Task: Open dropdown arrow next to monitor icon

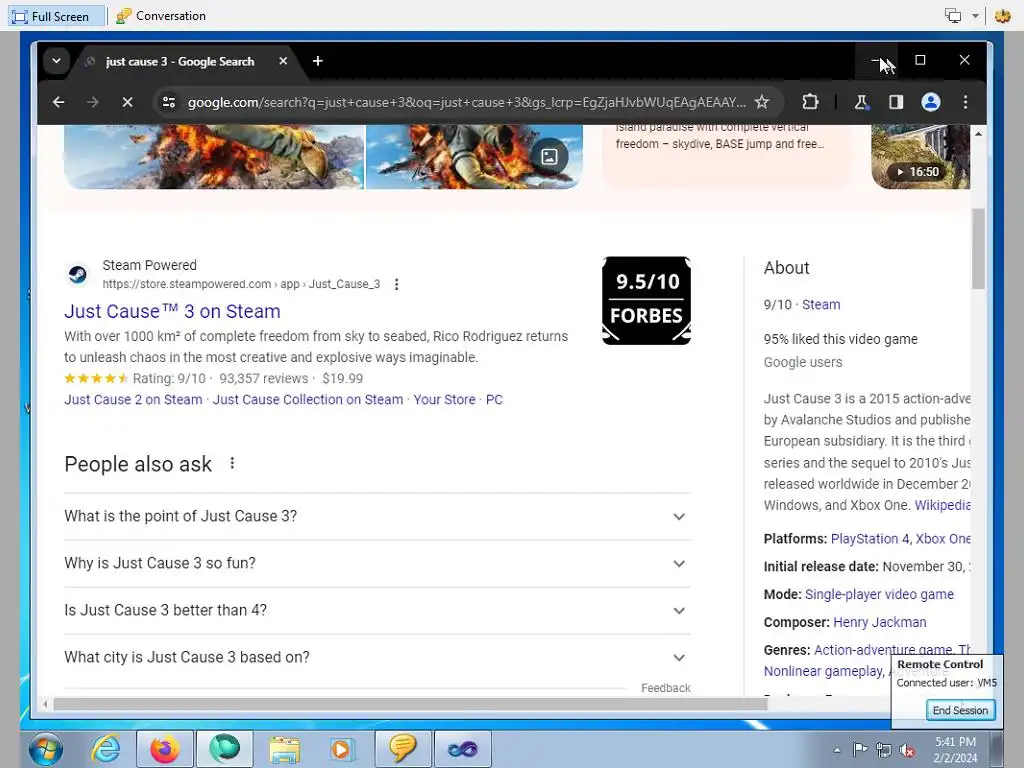Action: (x=975, y=16)
